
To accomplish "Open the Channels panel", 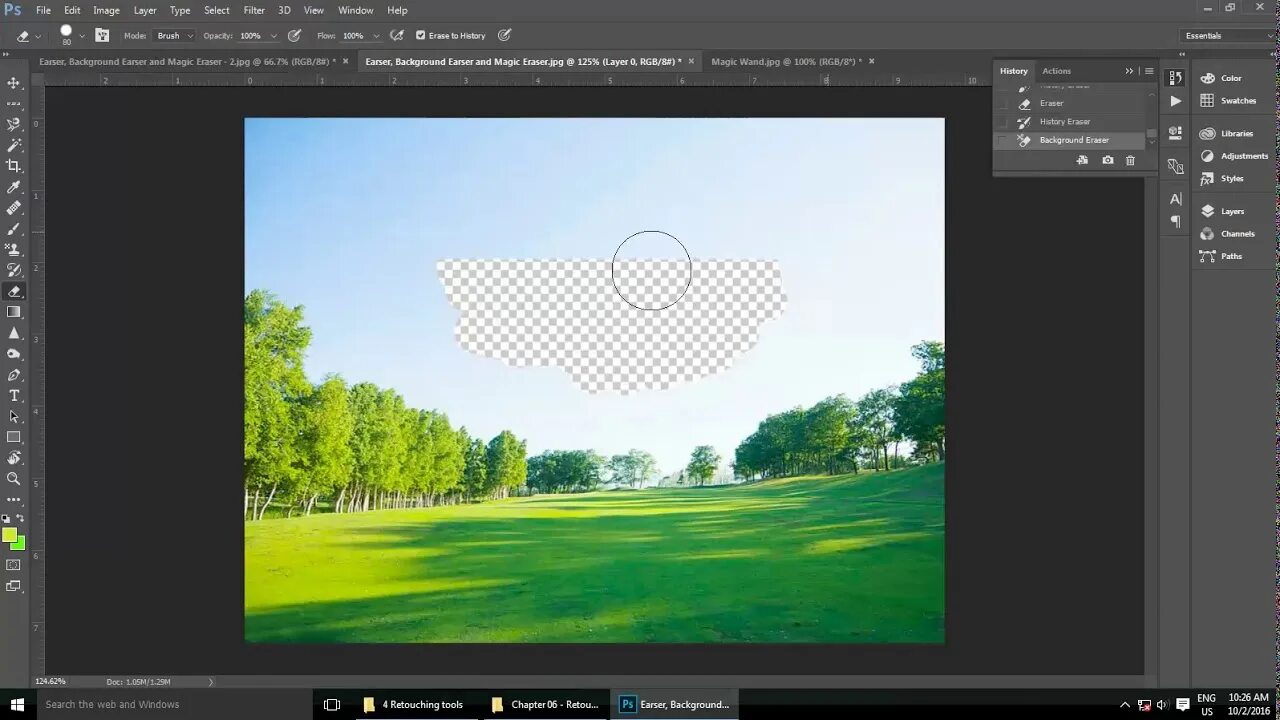I will click(1226, 234).
